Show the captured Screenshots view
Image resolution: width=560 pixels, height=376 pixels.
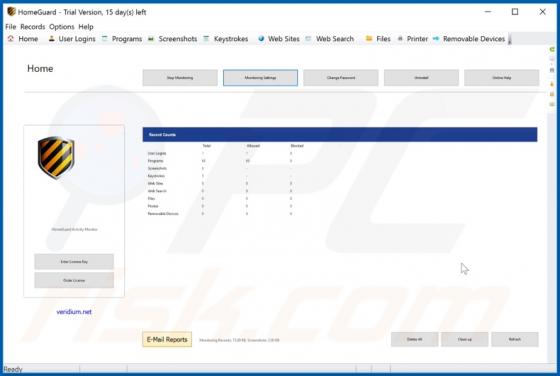(172, 39)
